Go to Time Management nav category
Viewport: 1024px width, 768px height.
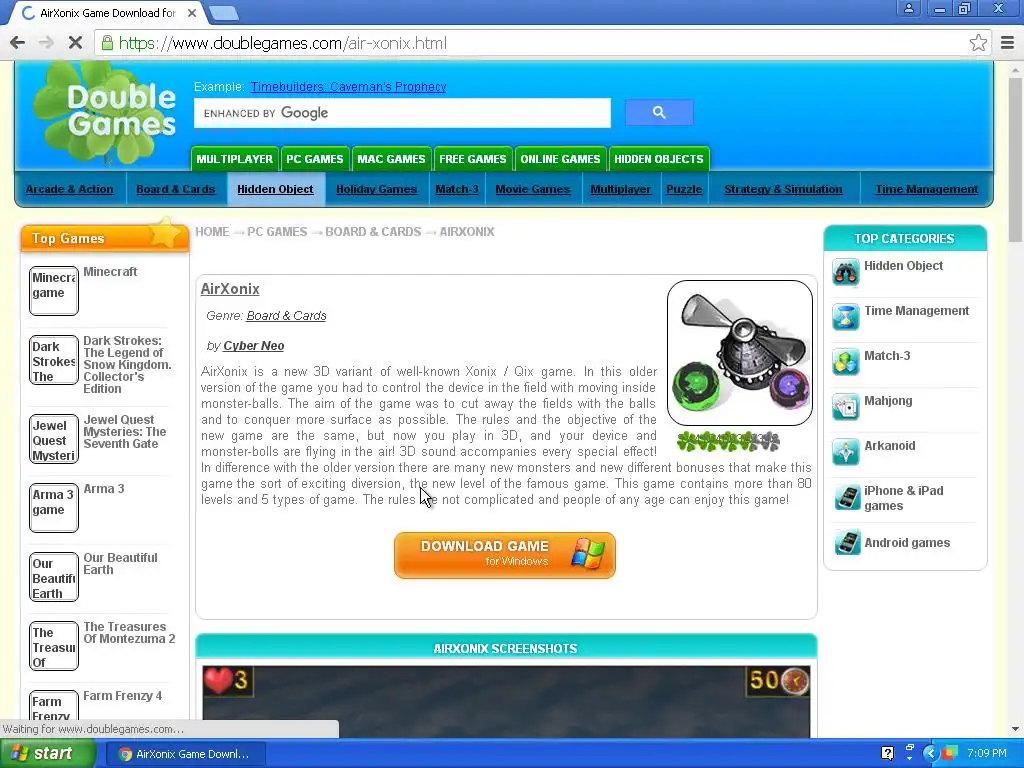927,189
